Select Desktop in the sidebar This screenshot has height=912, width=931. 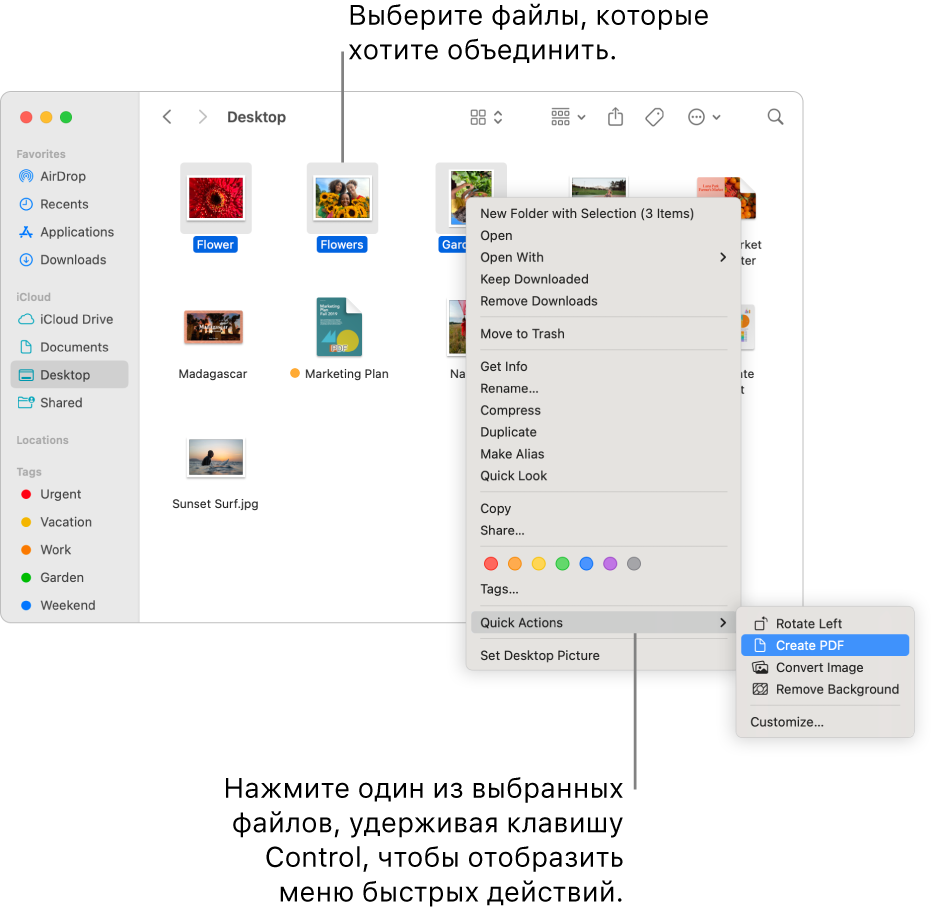pos(69,375)
